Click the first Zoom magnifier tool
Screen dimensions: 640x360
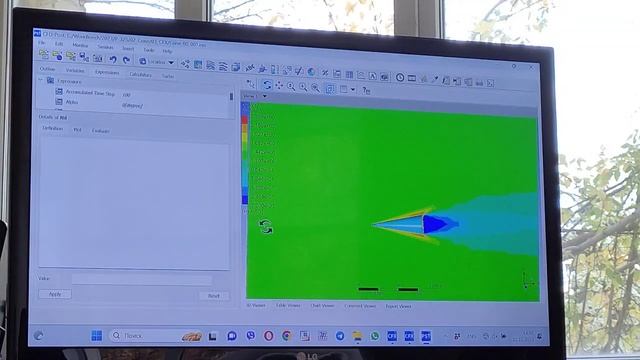[x=291, y=86]
